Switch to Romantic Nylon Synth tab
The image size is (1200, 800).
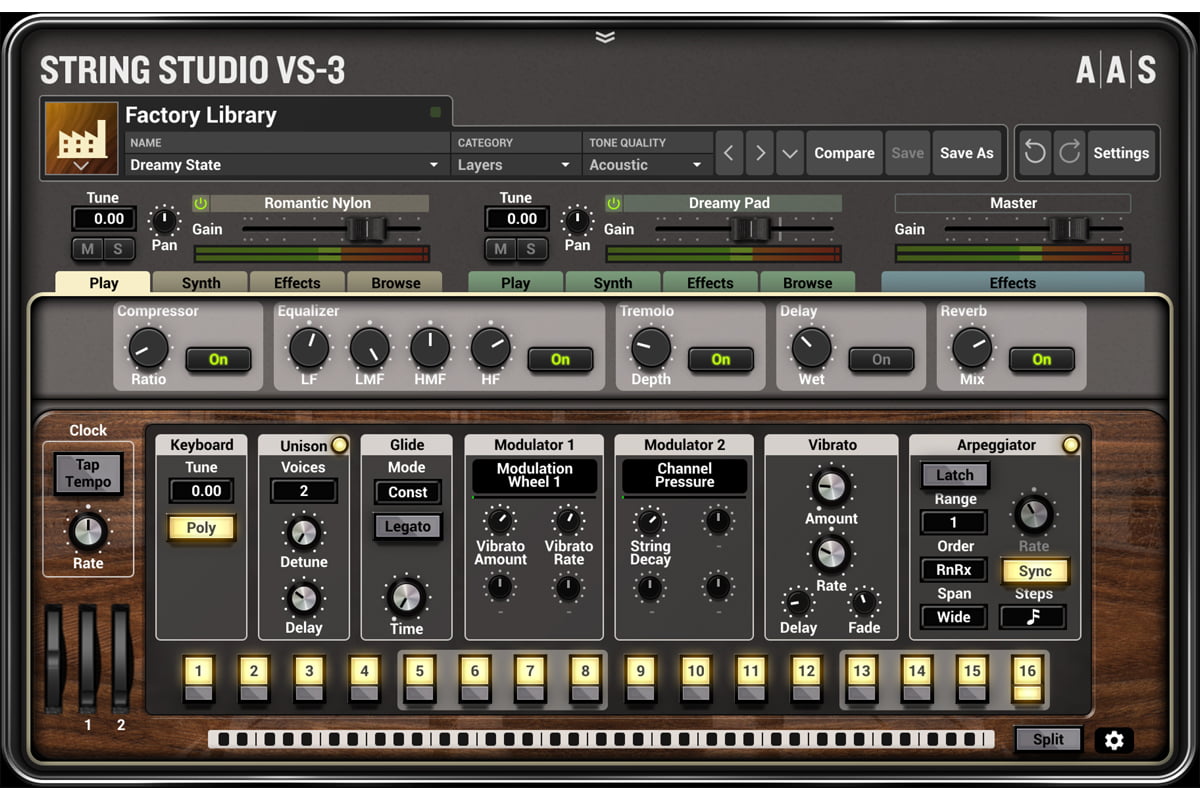tap(200, 283)
